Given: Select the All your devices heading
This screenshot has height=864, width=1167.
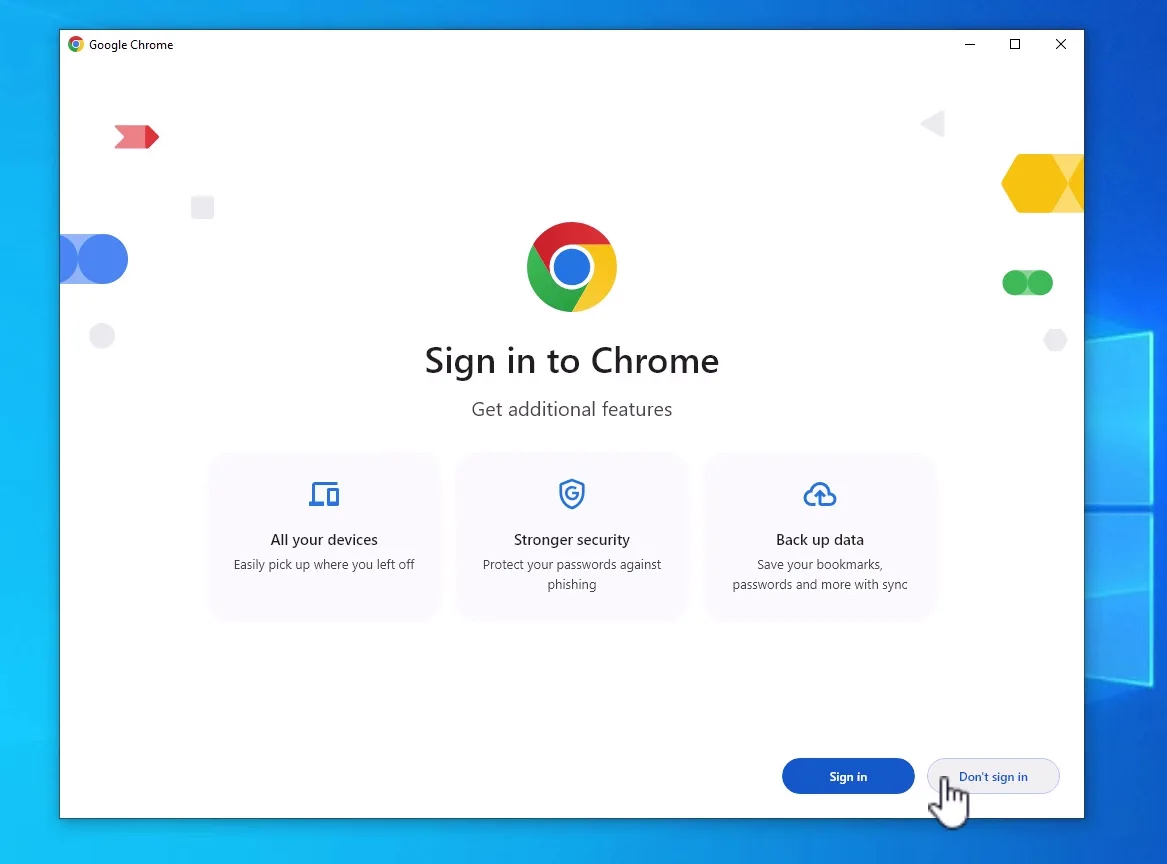Looking at the screenshot, I should point(324,540).
